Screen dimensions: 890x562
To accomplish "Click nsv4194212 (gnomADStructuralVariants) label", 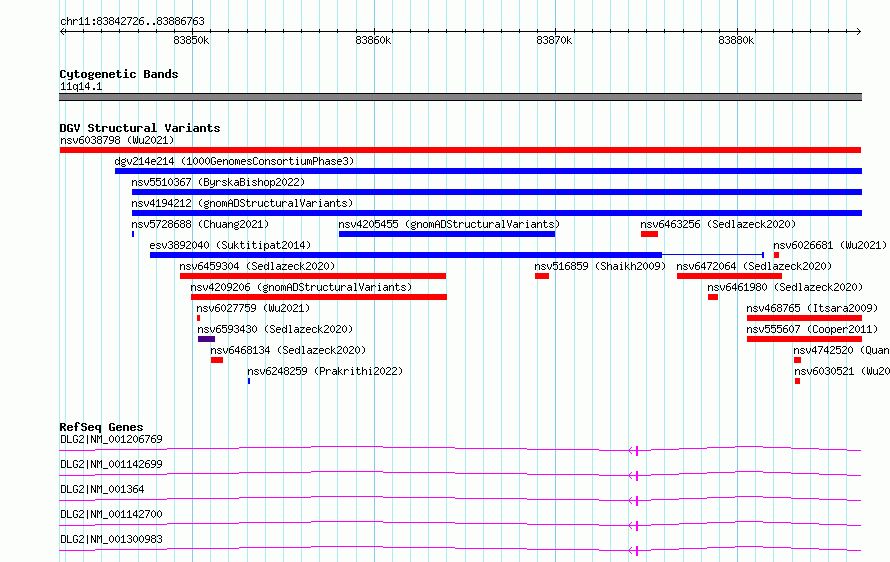I will (x=242, y=203).
